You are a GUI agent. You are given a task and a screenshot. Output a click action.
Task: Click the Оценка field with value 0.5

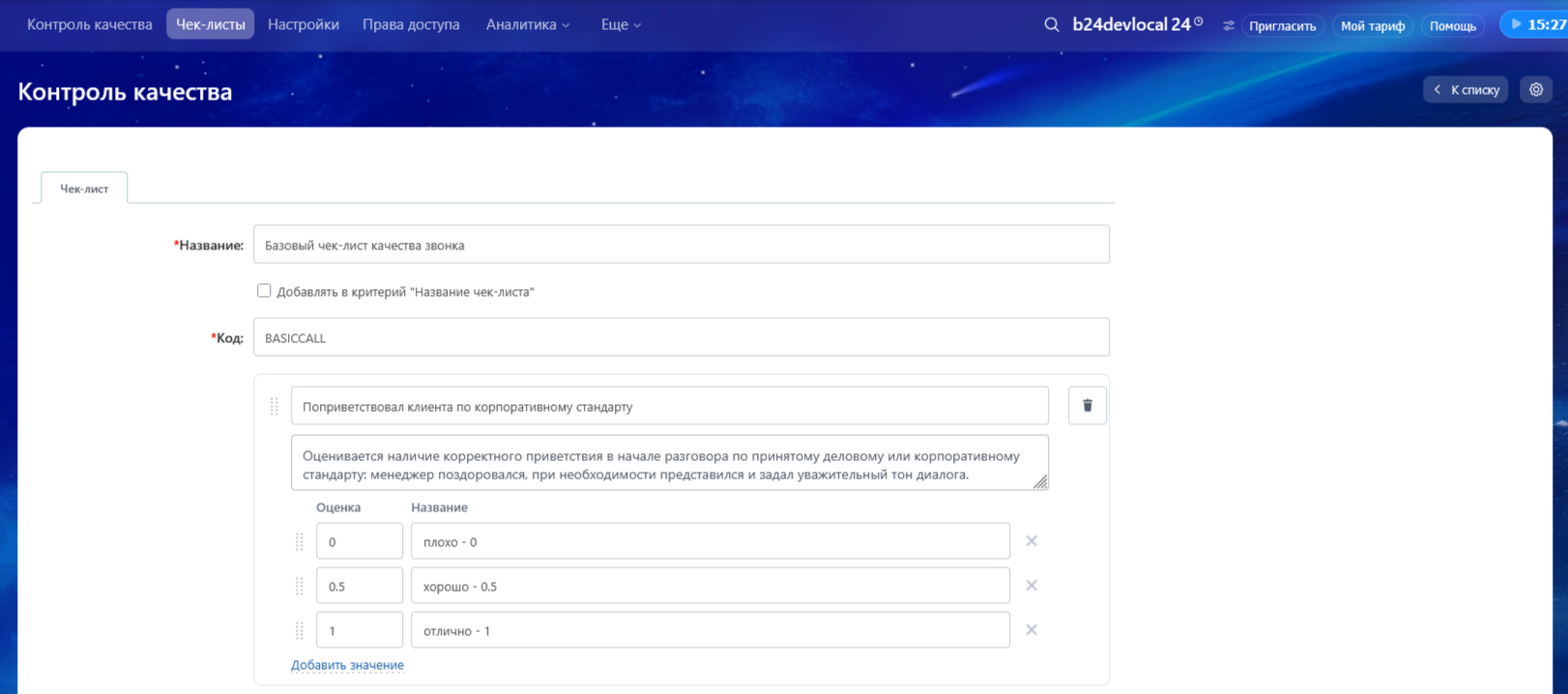(360, 586)
